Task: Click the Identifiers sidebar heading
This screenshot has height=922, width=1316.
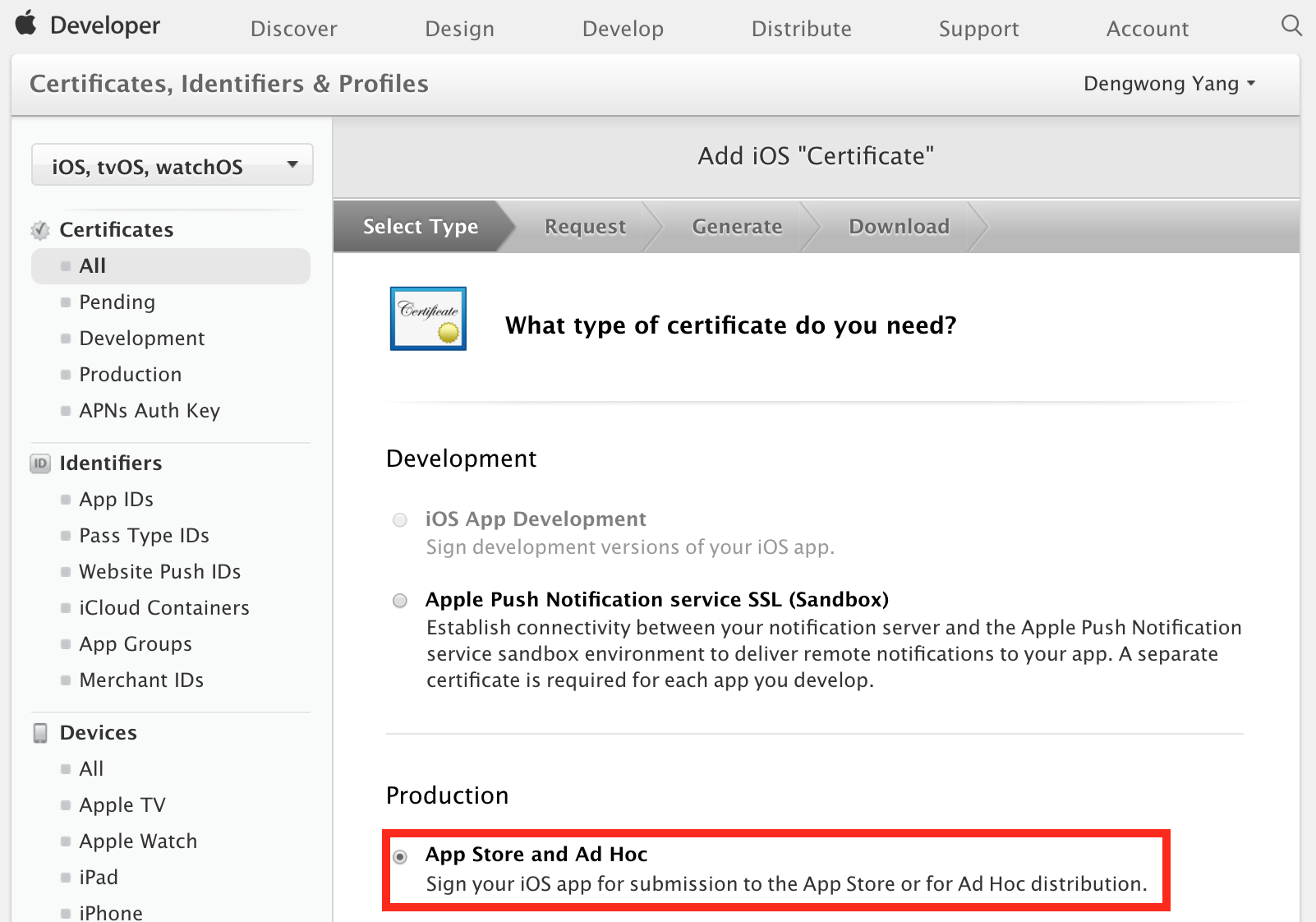Action: 111,463
